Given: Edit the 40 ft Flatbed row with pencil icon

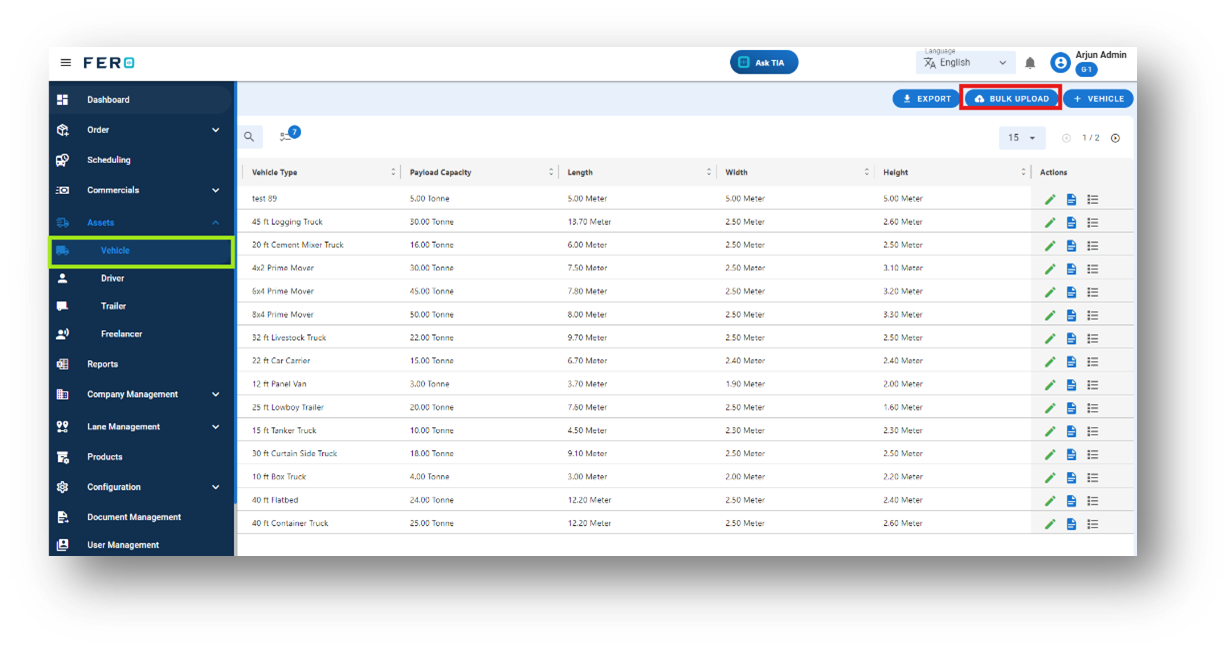Looking at the screenshot, I should pos(1050,501).
